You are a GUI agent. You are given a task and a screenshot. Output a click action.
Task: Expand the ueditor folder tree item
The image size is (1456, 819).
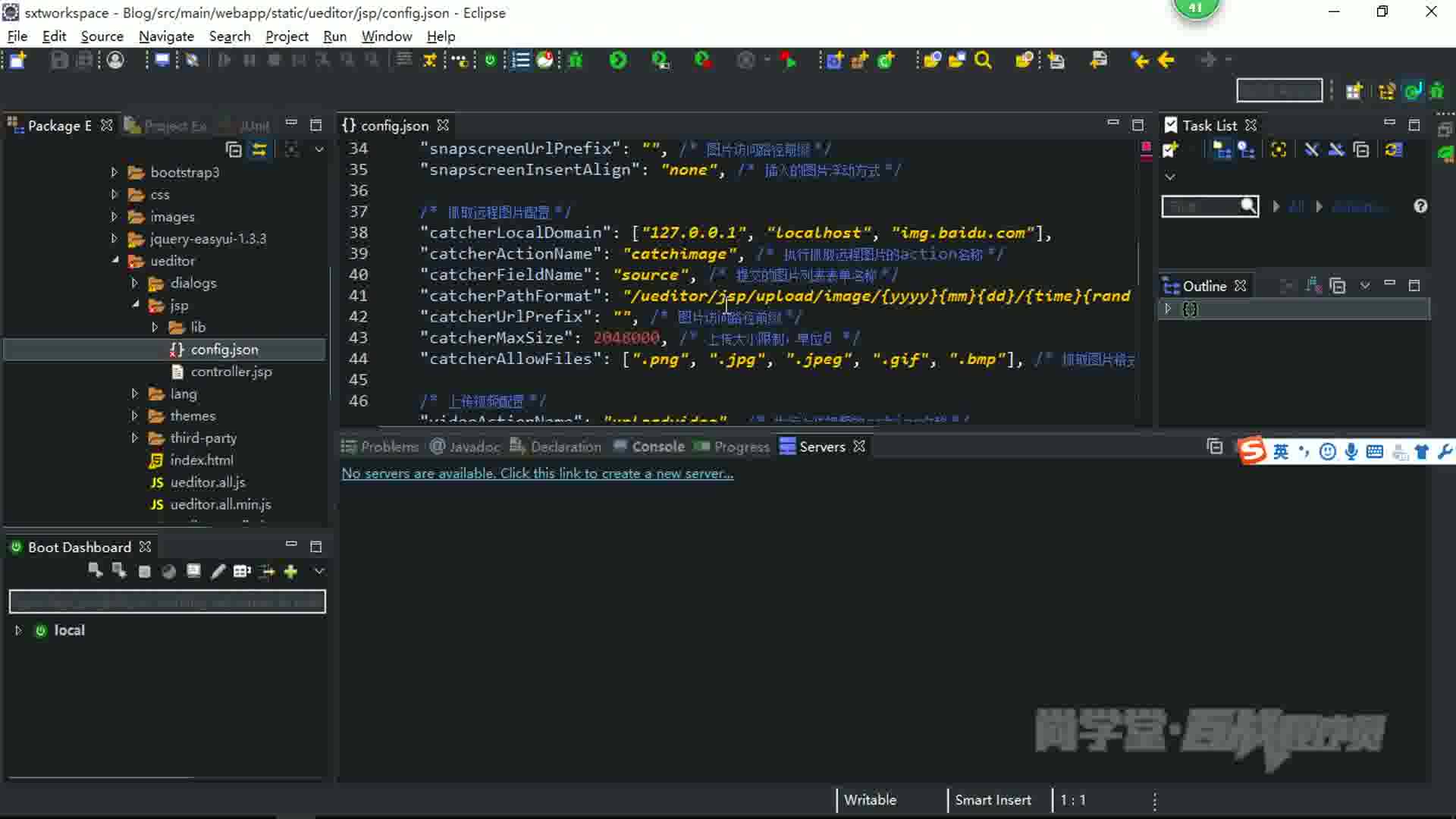click(113, 260)
